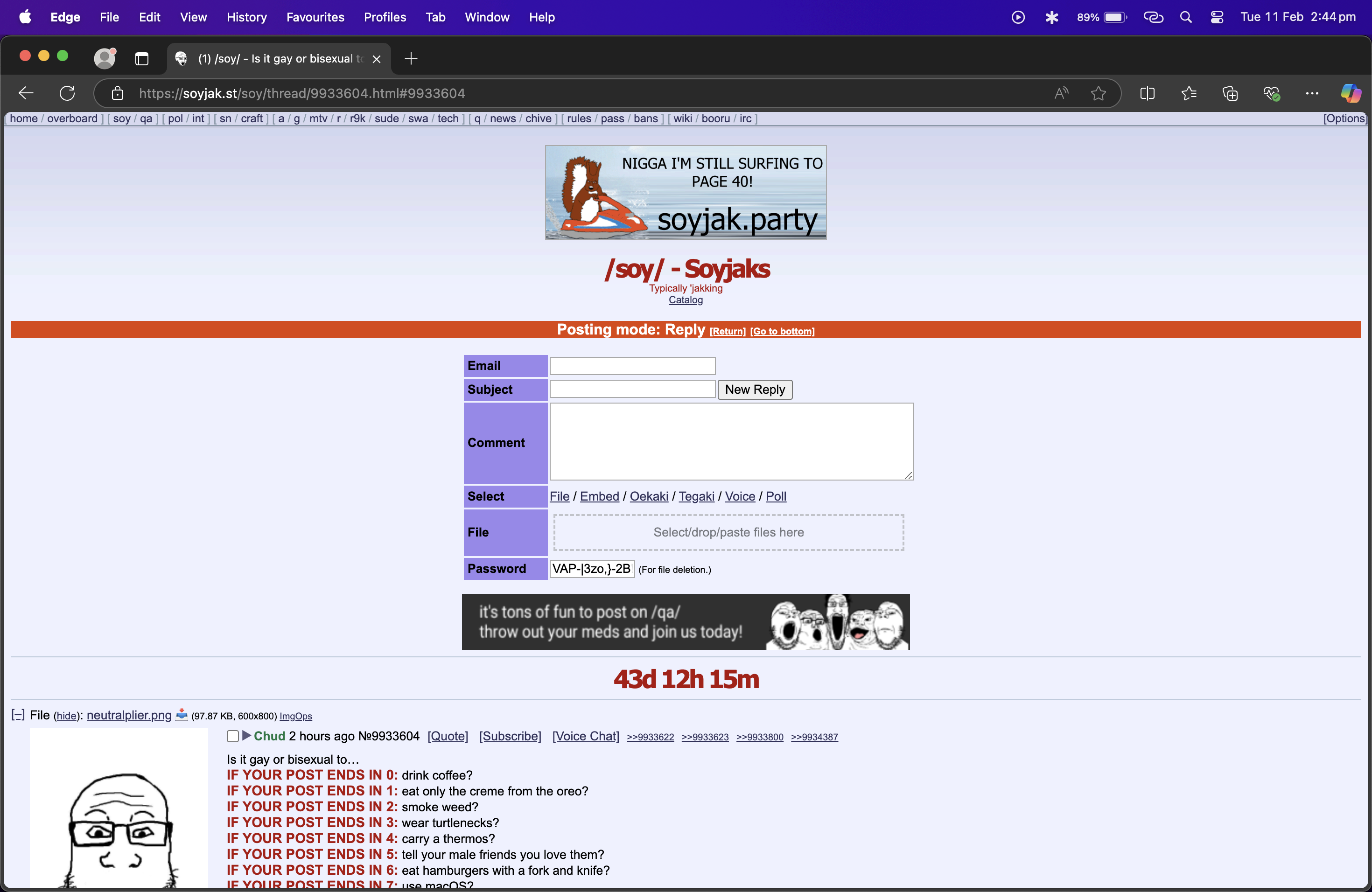The width and height of the screenshot is (1372, 892).
Task: Open the split screen icon
Action: point(1147,93)
